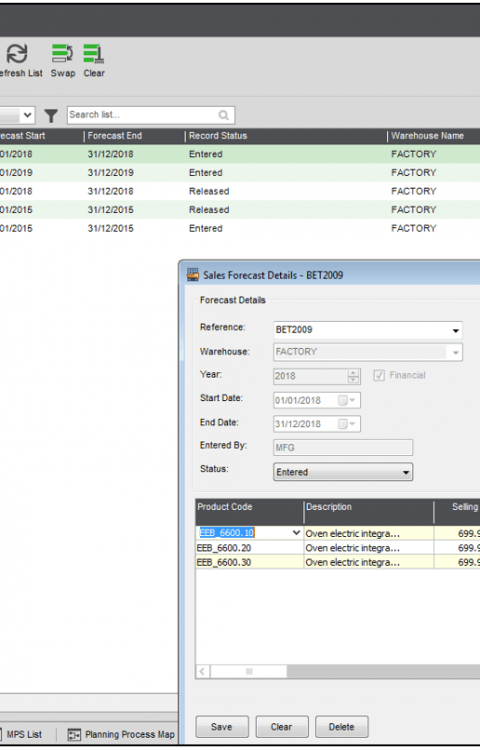Click the Save button

[222, 727]
